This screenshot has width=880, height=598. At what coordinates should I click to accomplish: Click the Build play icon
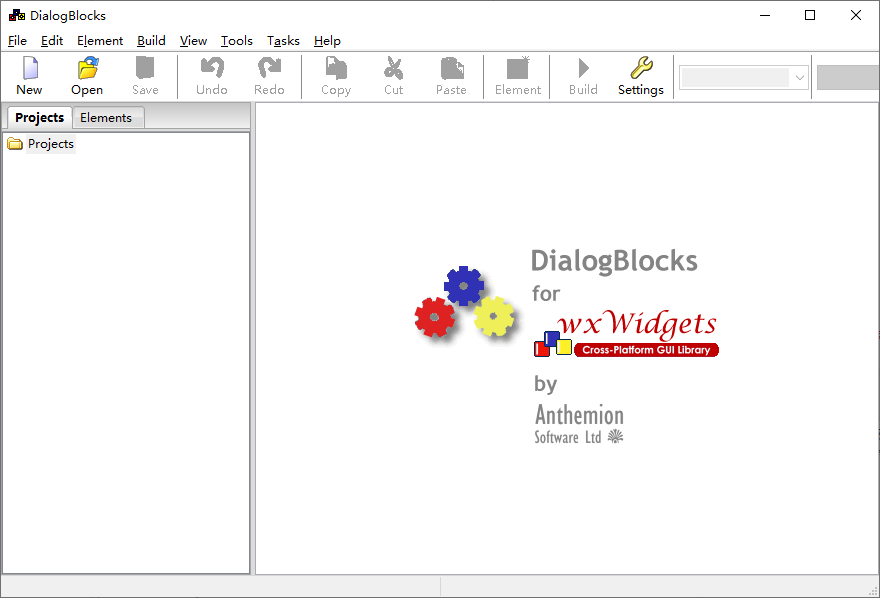584,68
